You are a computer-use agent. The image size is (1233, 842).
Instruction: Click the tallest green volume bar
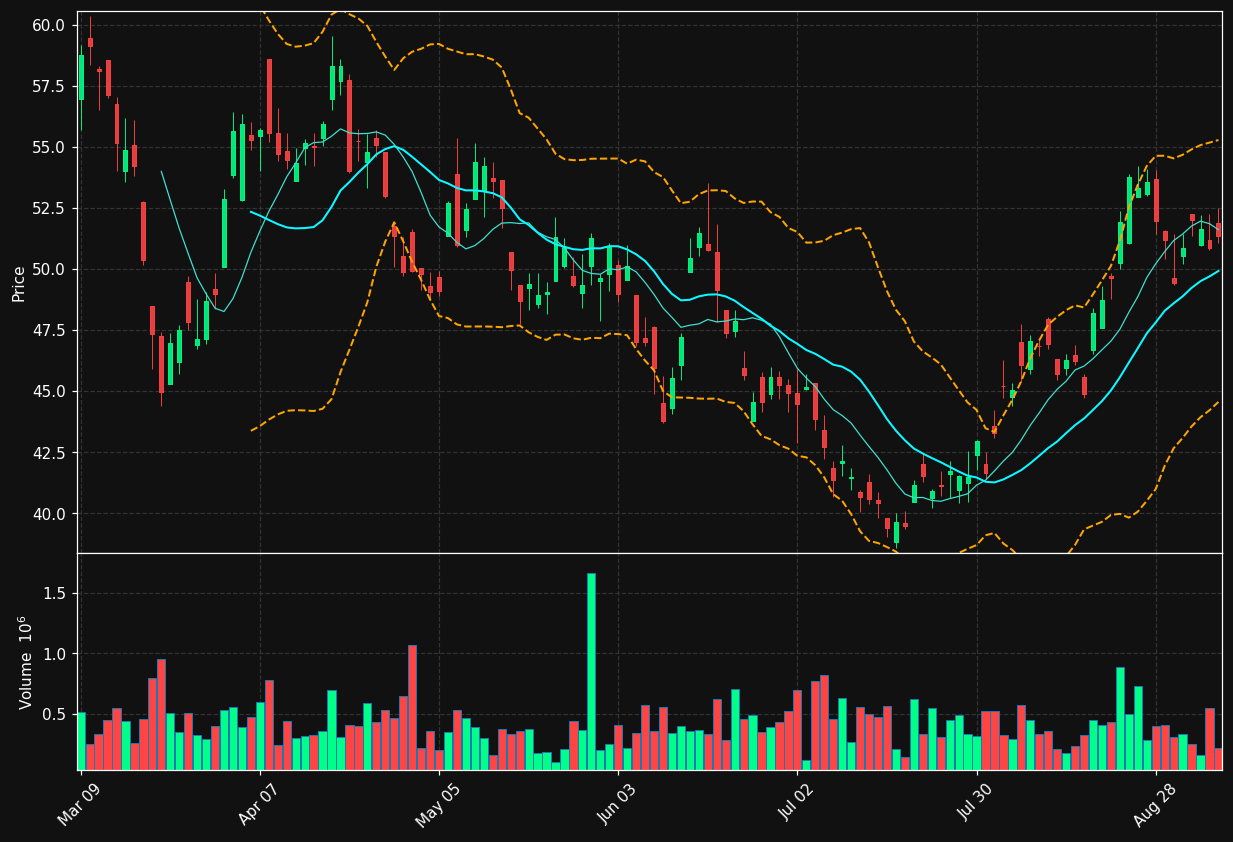coord(591,671)
